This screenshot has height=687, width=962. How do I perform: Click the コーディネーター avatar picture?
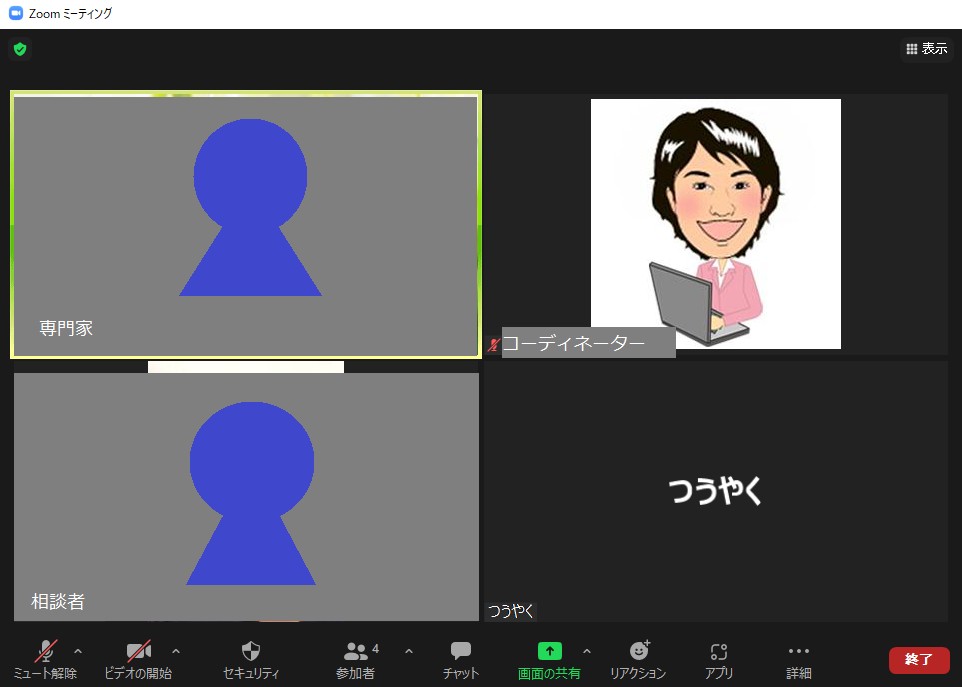point(715,224)
